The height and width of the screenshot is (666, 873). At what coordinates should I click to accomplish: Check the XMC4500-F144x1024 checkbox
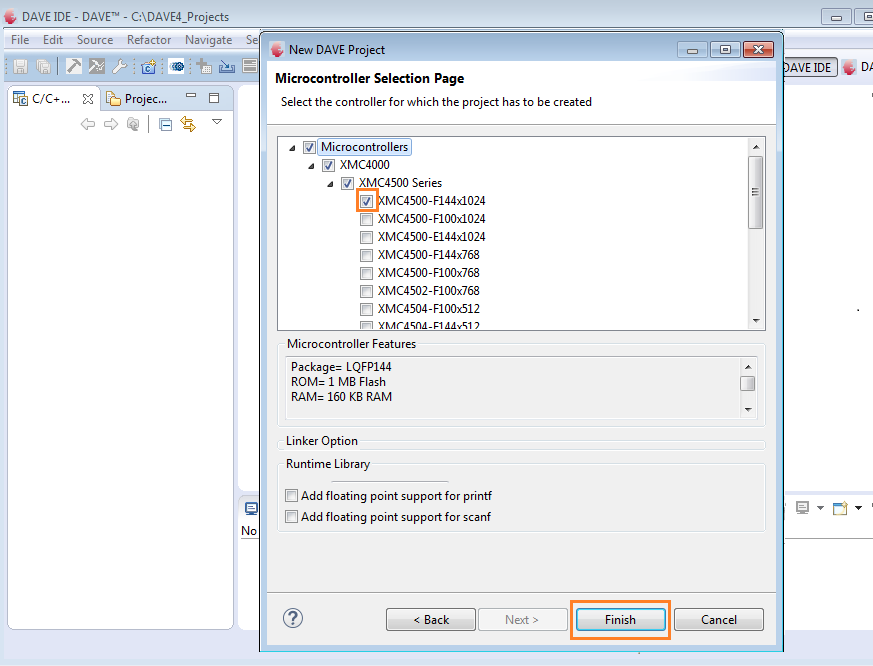[366, 201]
